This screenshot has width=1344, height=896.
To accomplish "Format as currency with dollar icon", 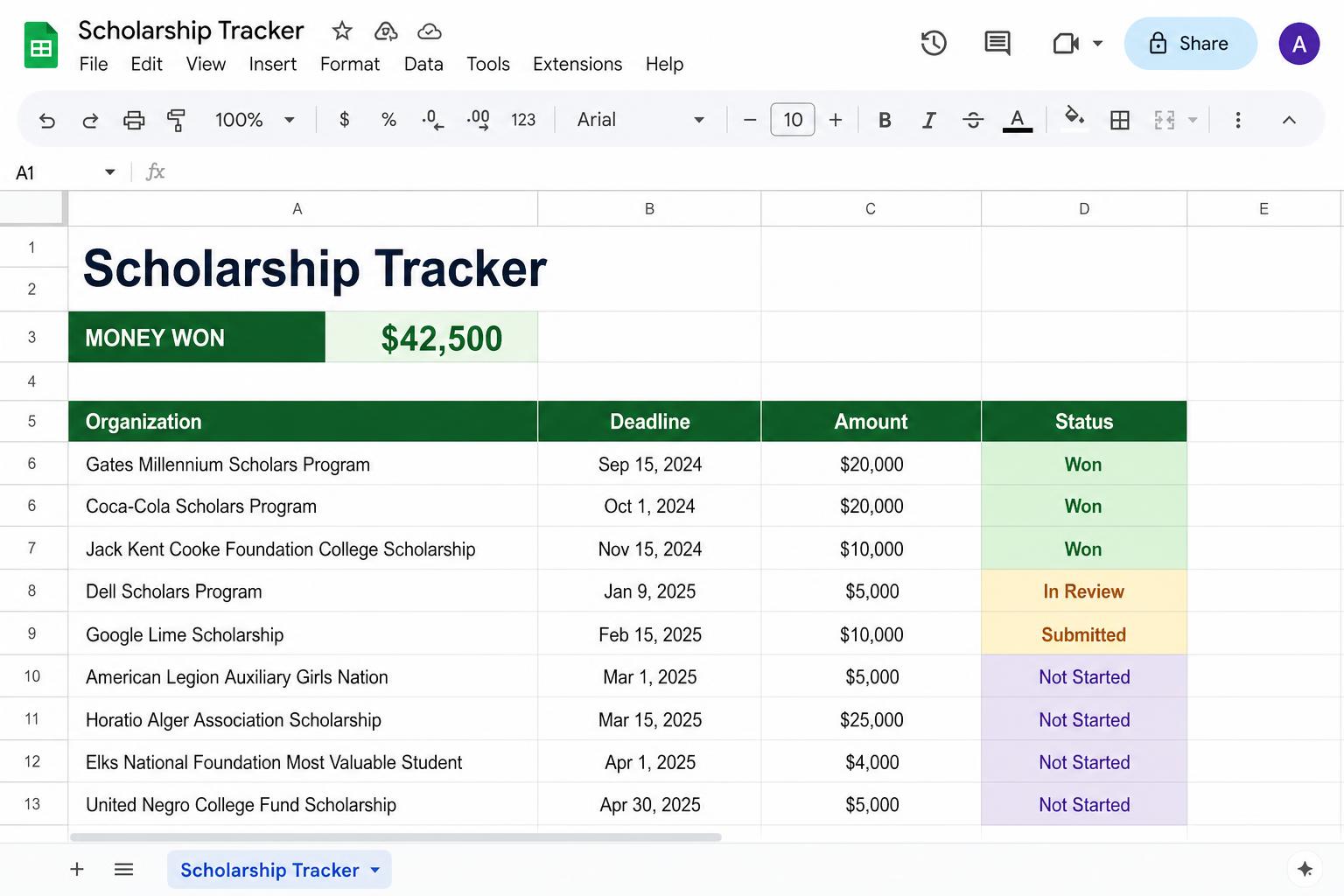I will tap(345, 120).
